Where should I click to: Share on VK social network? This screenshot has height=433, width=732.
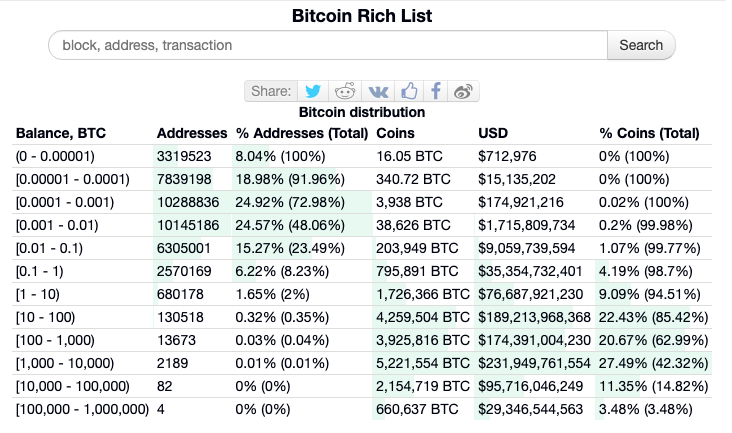[378, 91]
